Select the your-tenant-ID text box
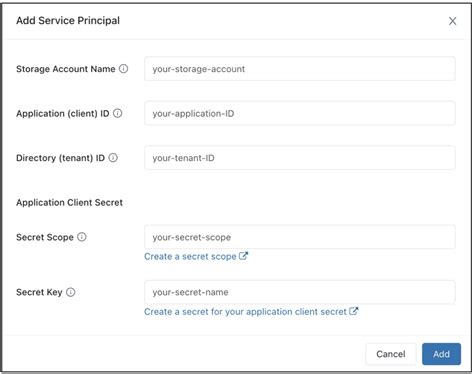 click(300, 158)
